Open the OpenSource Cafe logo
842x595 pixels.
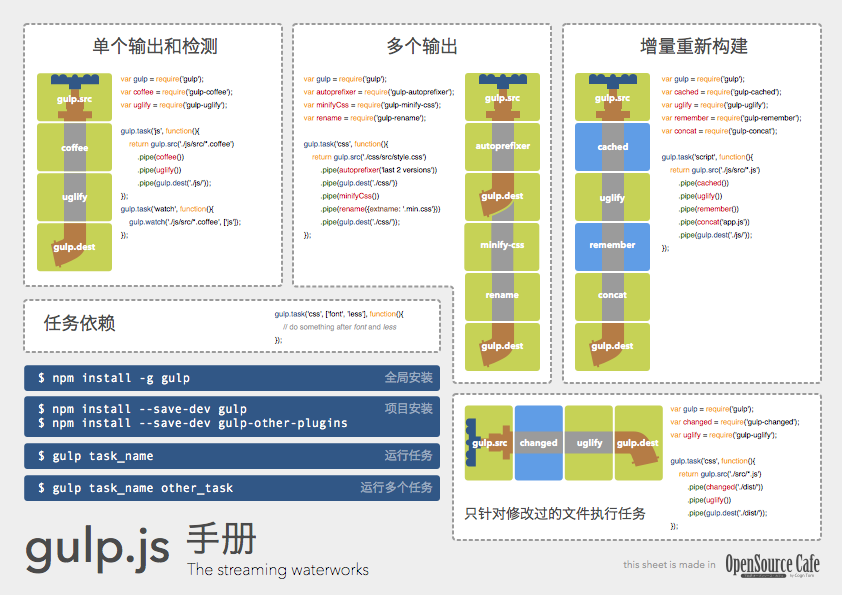[x=772, y=565]
